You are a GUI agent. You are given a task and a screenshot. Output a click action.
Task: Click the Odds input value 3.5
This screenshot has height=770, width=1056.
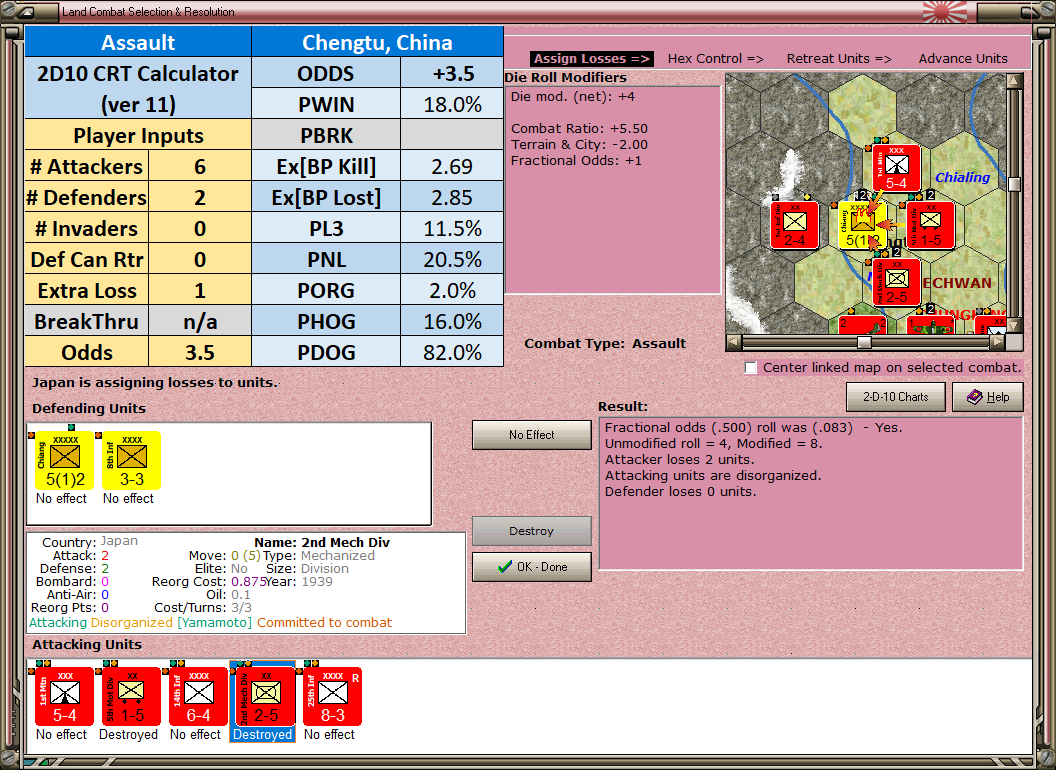pos(200,352)
